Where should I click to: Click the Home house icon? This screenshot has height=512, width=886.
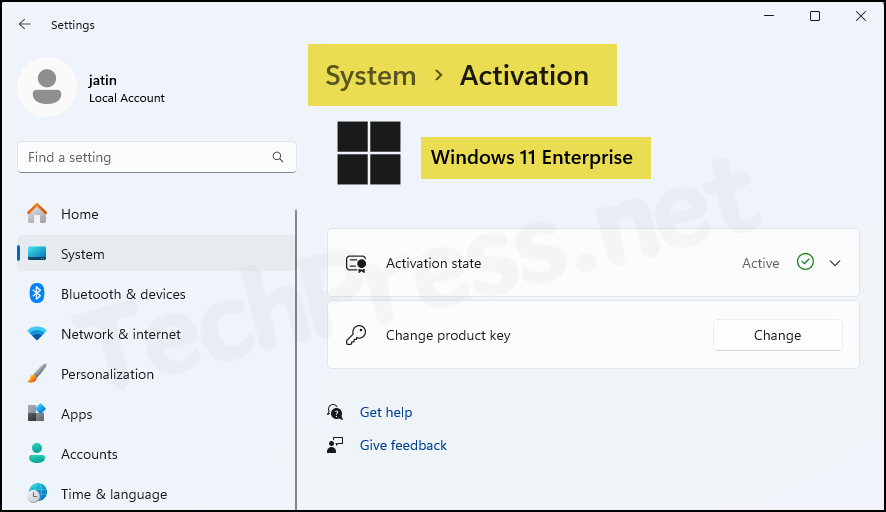tap(37, 214)
